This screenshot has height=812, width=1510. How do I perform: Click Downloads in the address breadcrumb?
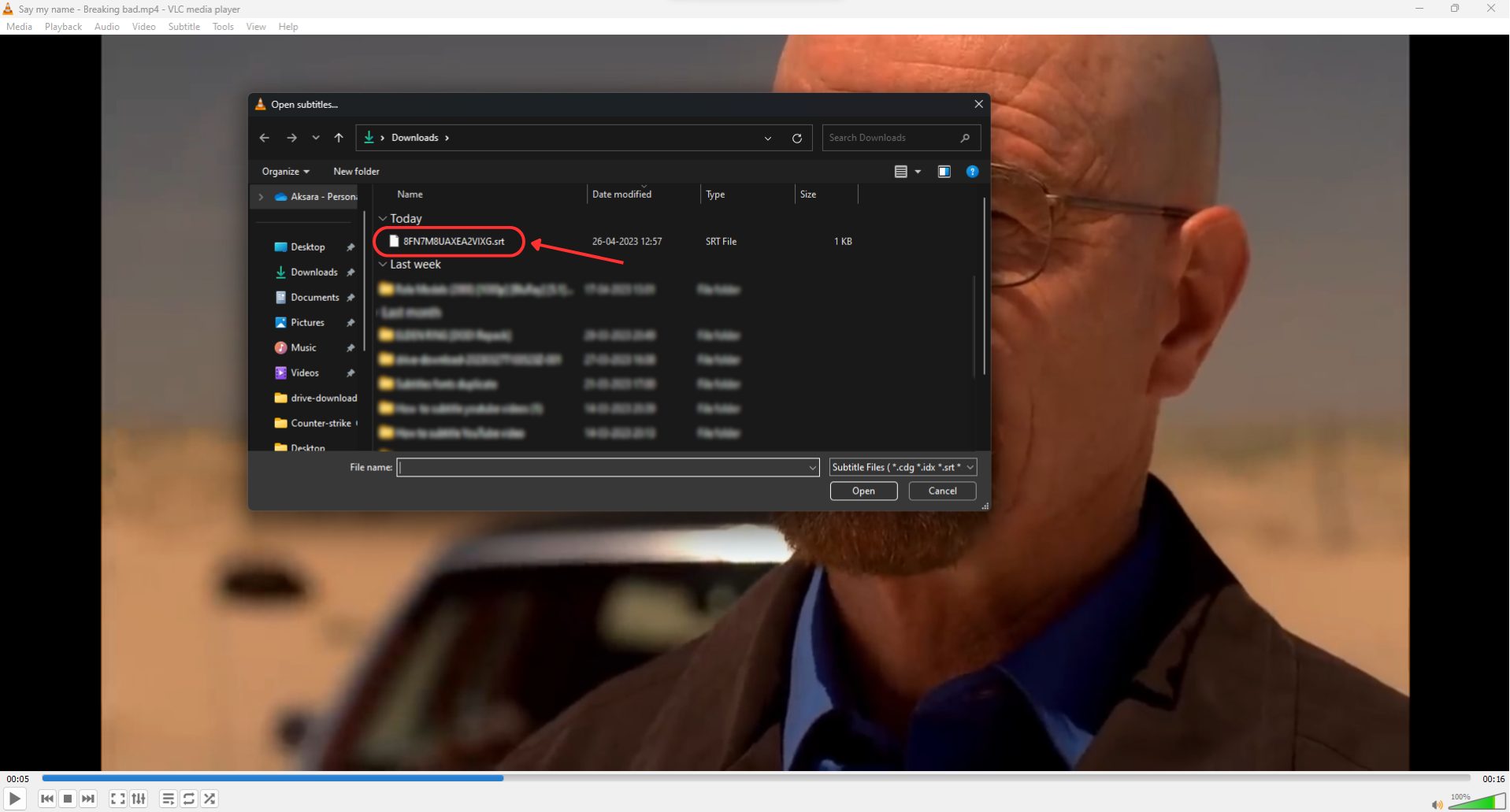point(414,138)
